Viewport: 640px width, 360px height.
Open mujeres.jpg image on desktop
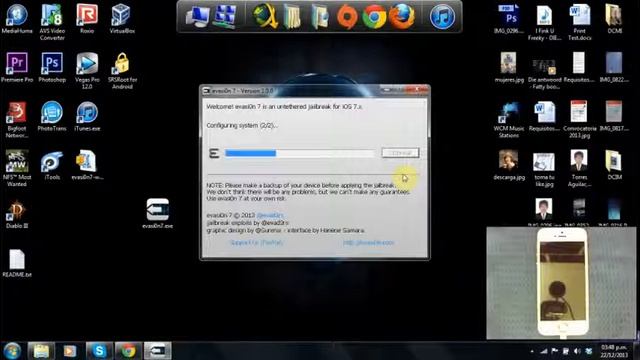[509, 67]
